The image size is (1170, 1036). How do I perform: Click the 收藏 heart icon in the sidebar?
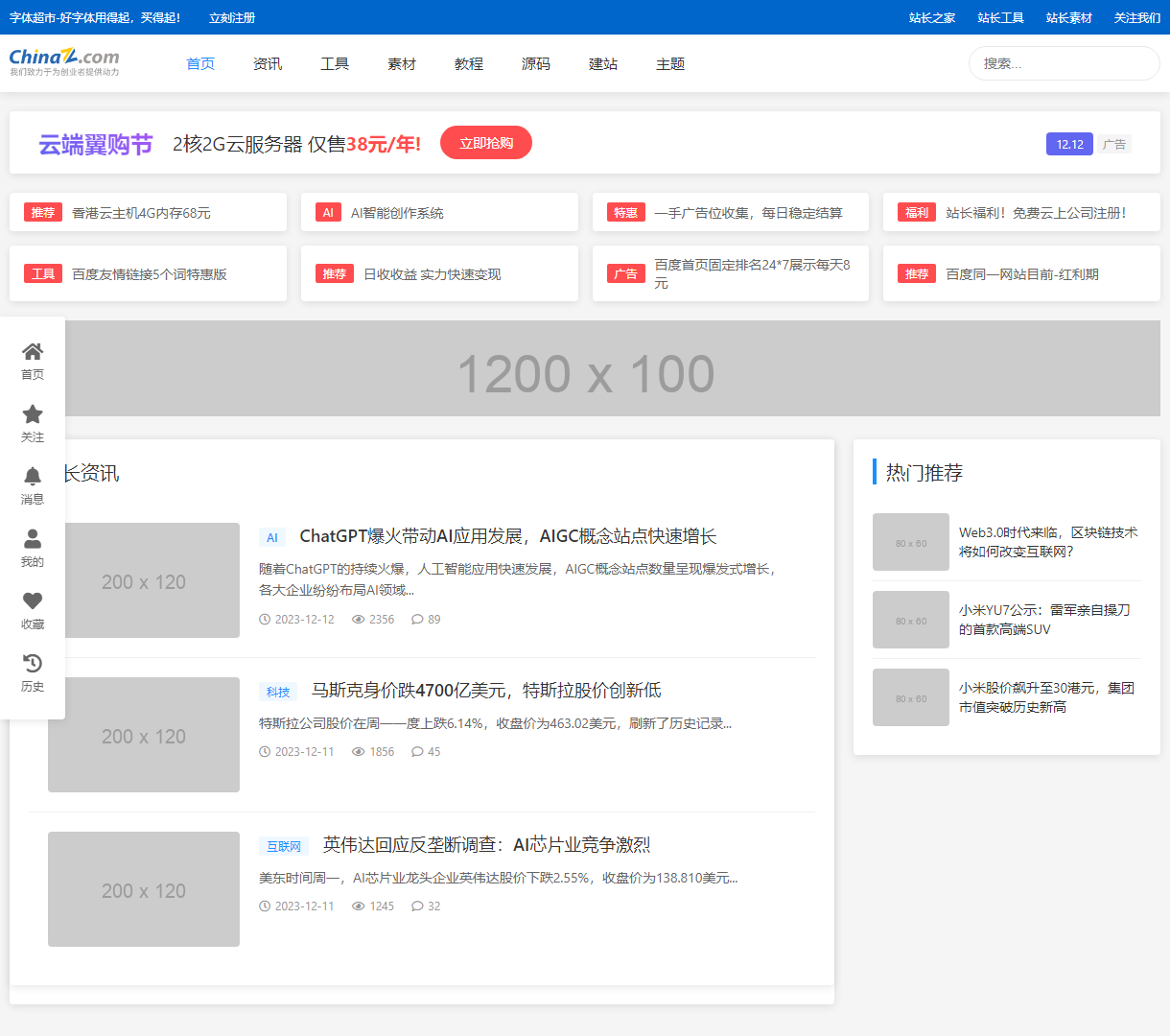click(33, 600)
